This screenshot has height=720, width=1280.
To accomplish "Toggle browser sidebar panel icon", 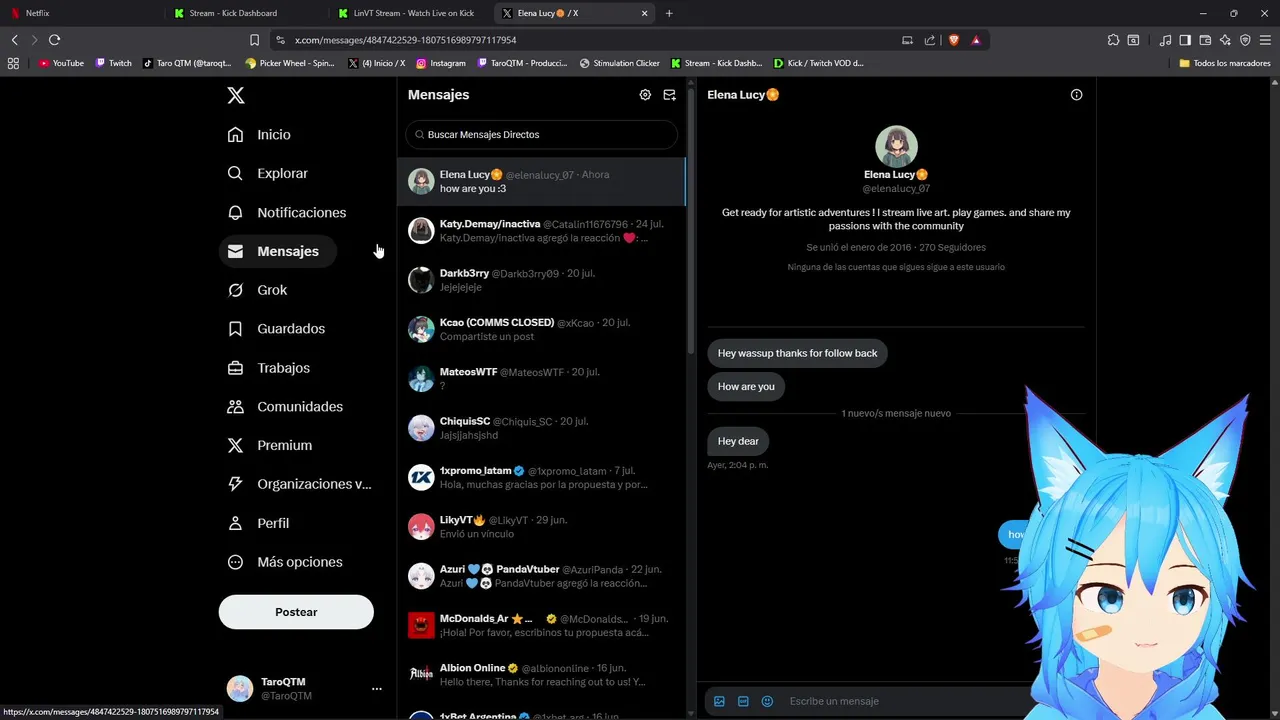I will pos(1185,40).
